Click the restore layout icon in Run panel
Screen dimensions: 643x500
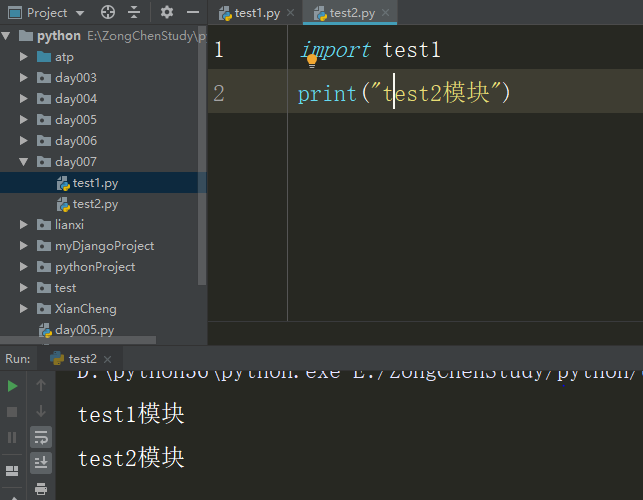[12, 469]
